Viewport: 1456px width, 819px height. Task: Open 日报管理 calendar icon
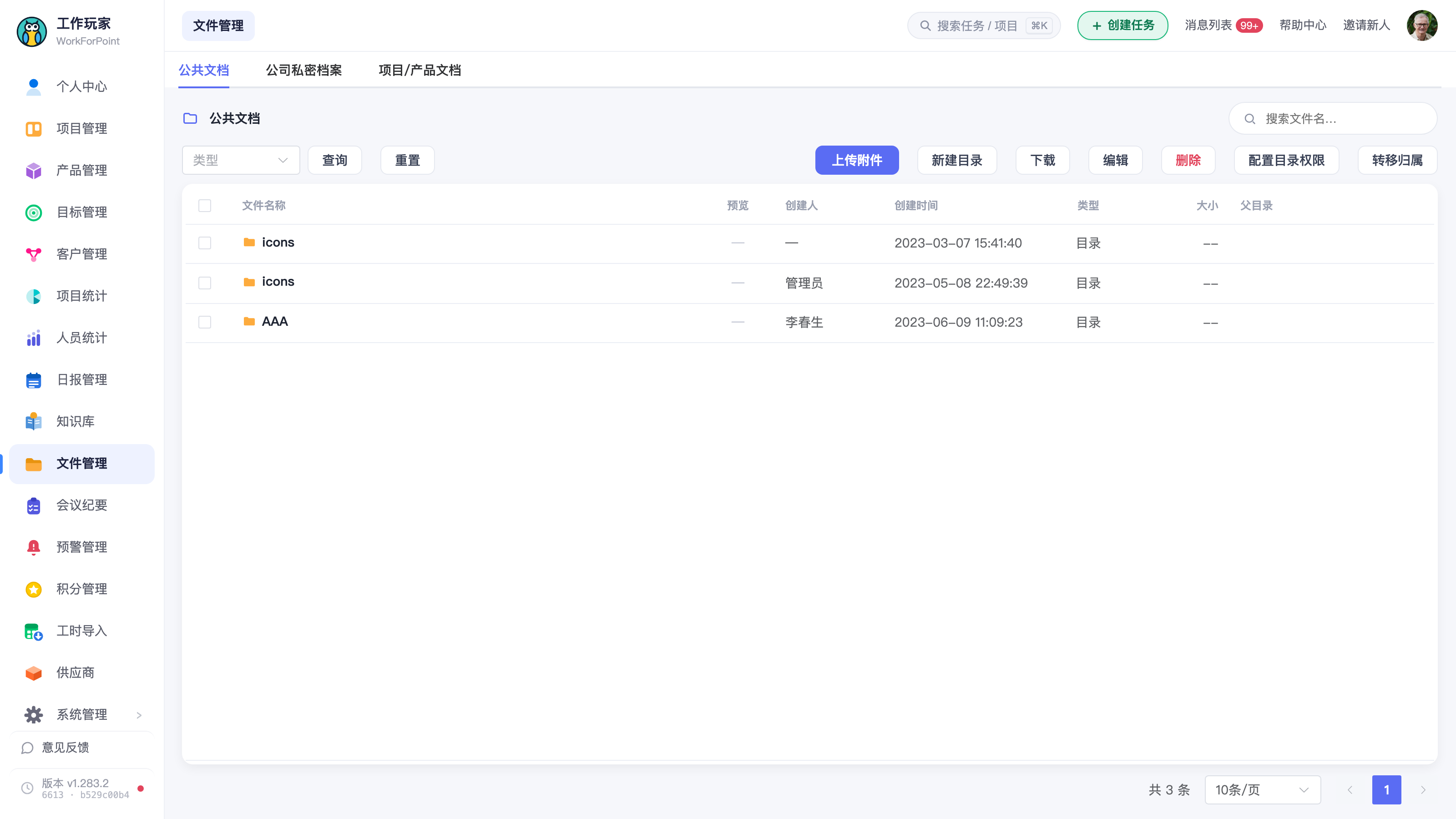pos(33,379)
